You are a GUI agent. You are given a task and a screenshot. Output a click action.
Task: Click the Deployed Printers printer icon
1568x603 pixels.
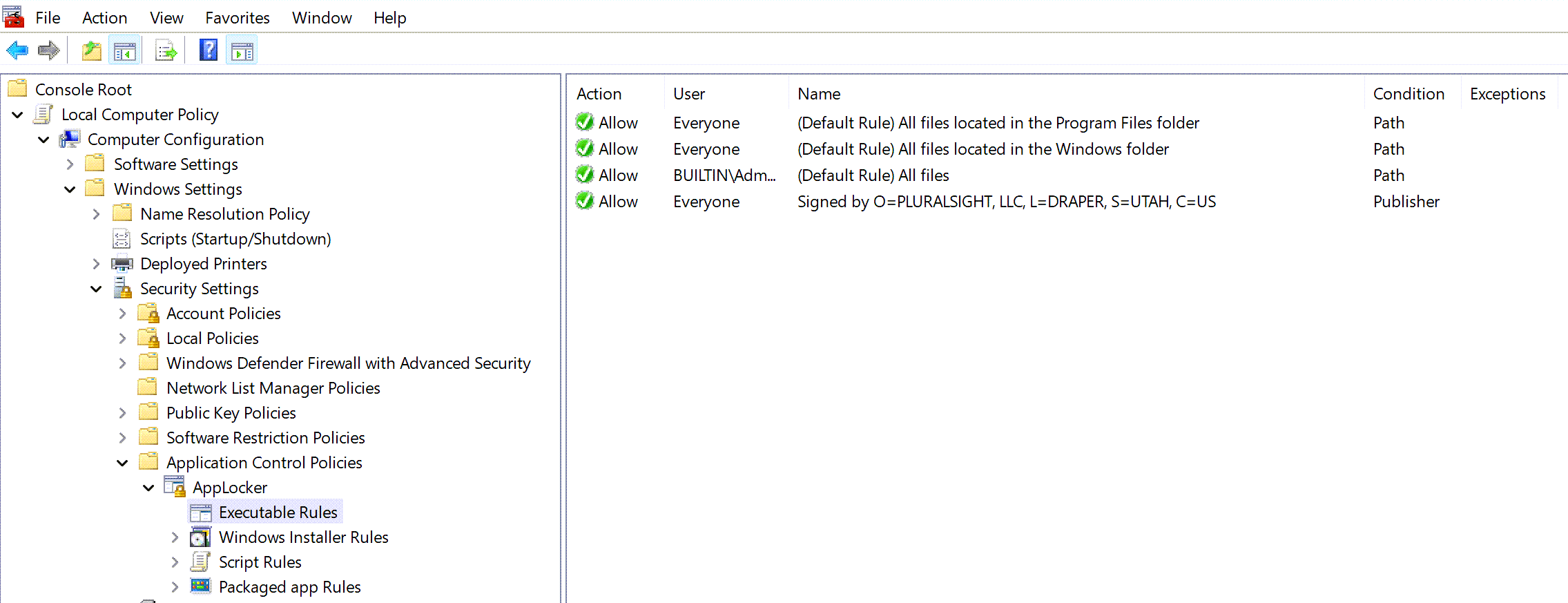point(122,263)
